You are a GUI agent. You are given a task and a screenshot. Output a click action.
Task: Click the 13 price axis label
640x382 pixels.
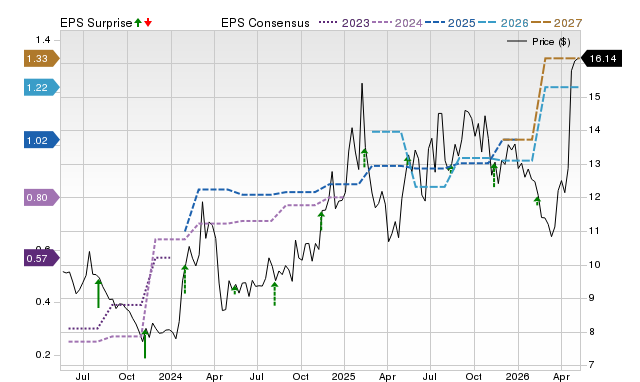[594, 164]
